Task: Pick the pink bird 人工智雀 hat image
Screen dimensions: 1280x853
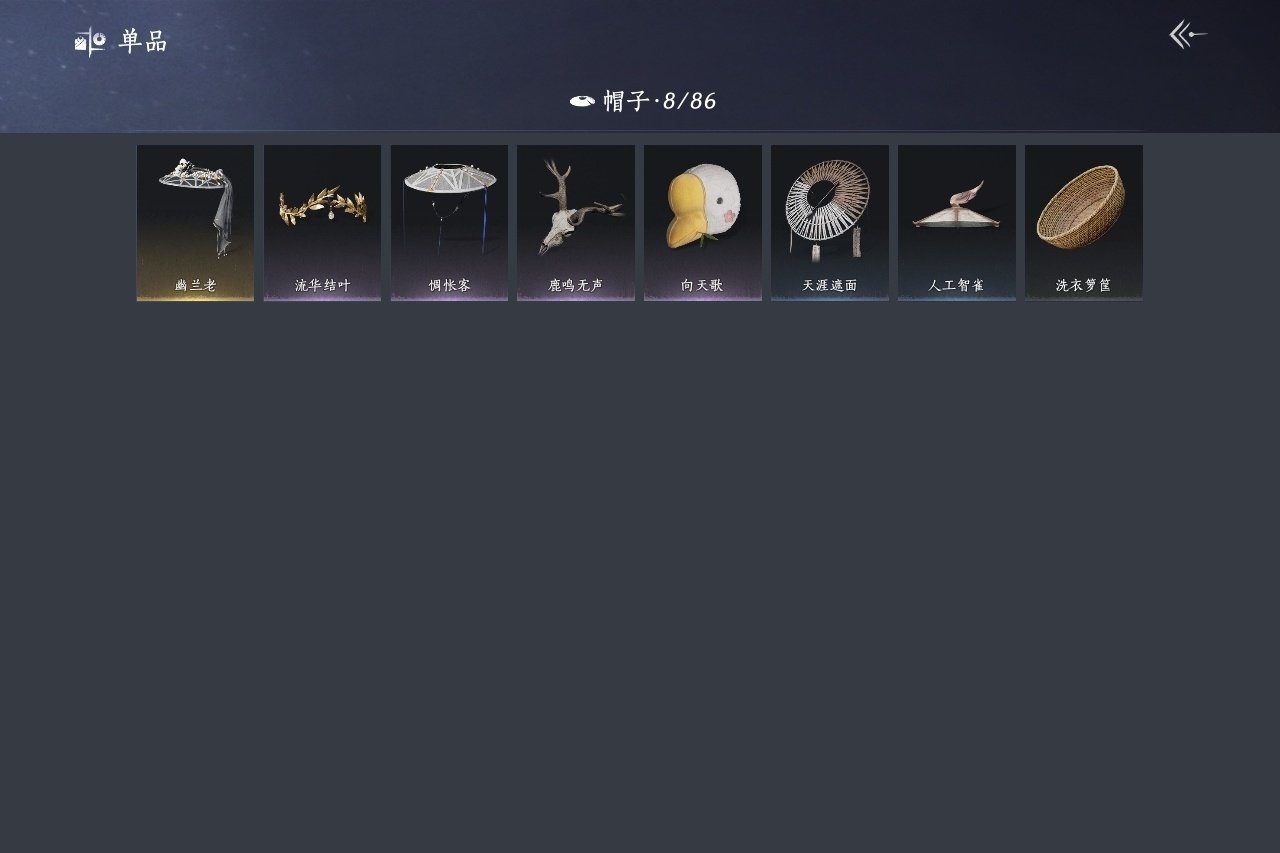Action: pyautogui.click(x=956, y=205)
